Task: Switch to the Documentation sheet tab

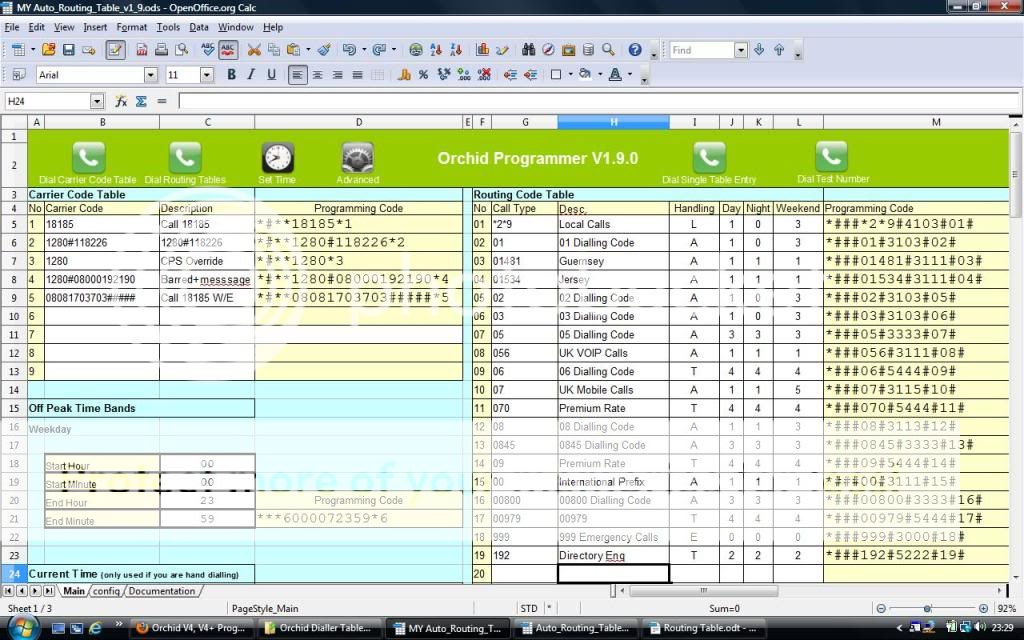Action: (x=162, y=591)
